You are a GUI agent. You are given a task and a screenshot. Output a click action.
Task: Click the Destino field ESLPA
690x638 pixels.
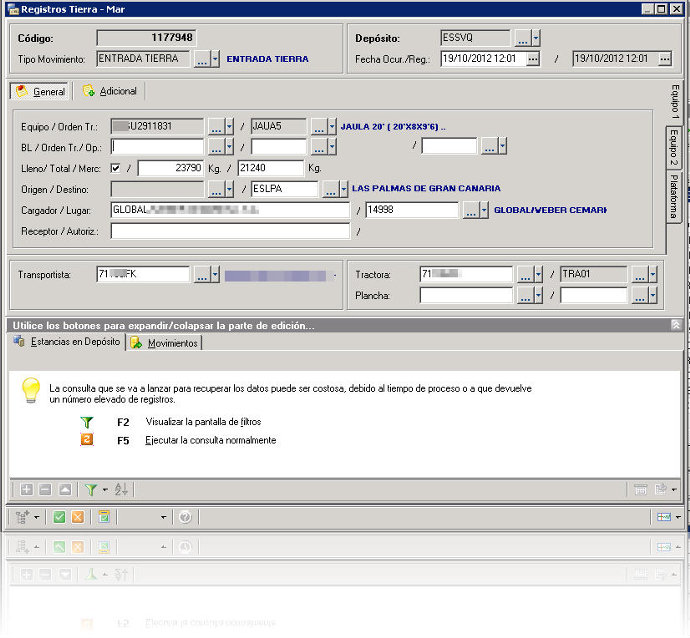click(x=285, y=189)
